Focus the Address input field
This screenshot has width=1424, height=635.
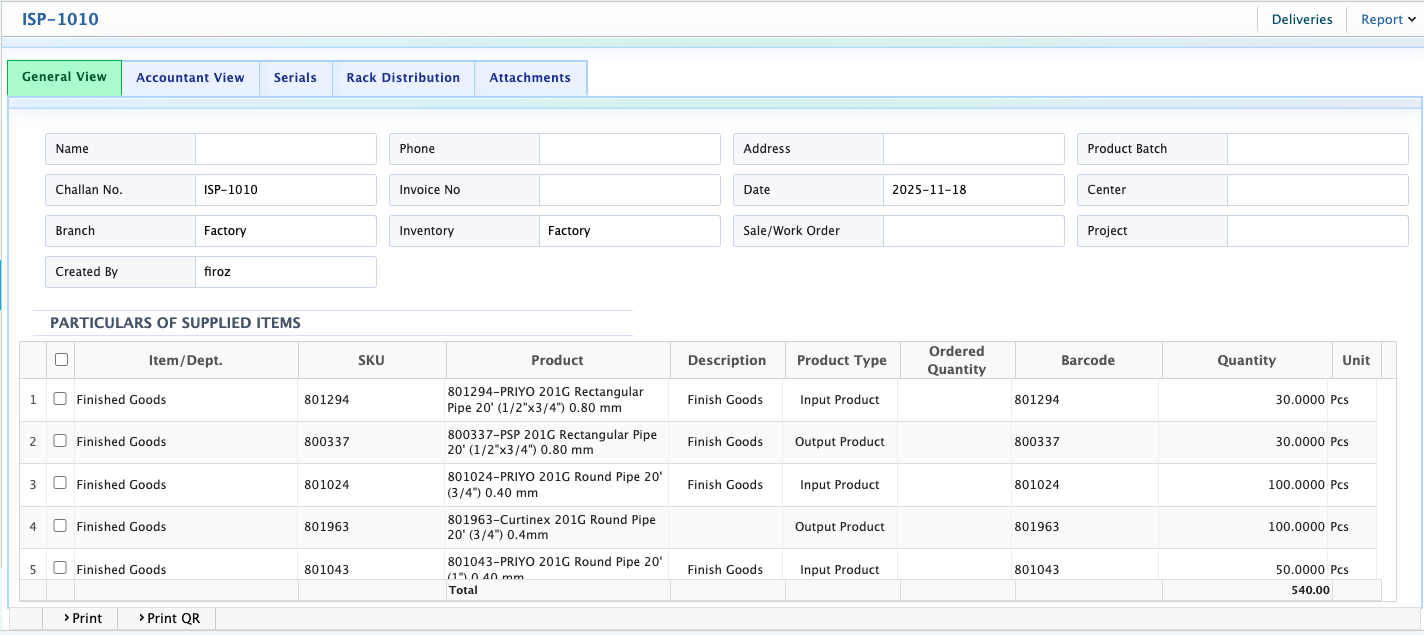point(974,149)
